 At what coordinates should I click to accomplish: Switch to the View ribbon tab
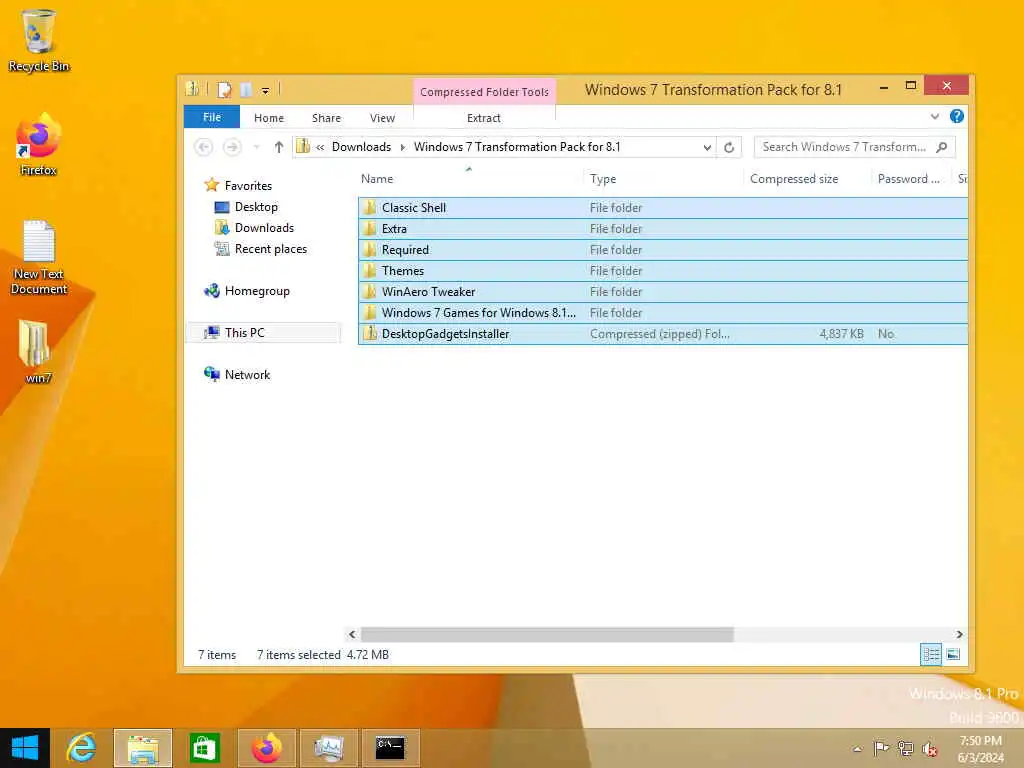tap(382, 118)
